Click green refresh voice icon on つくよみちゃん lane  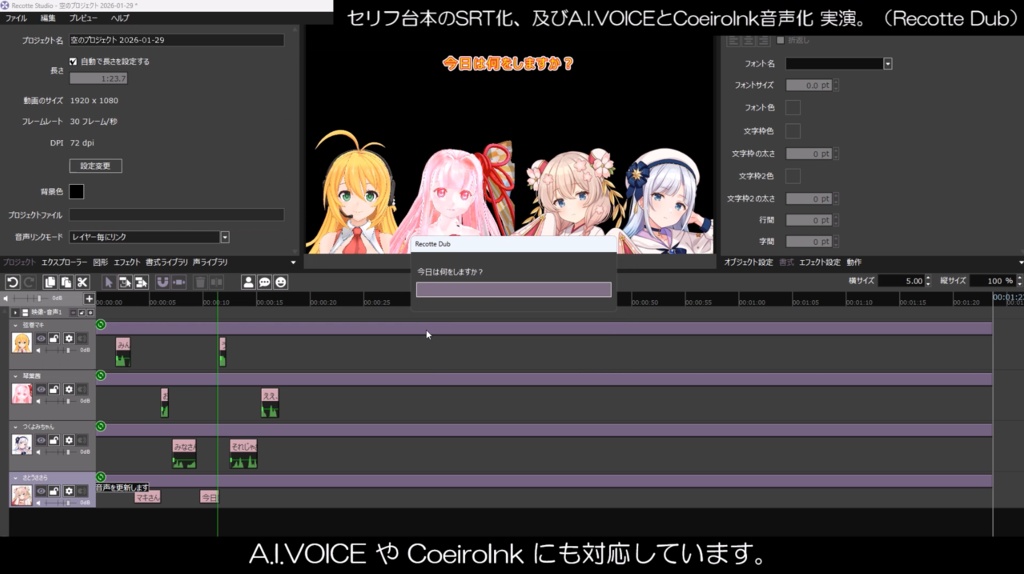(101, 426)
